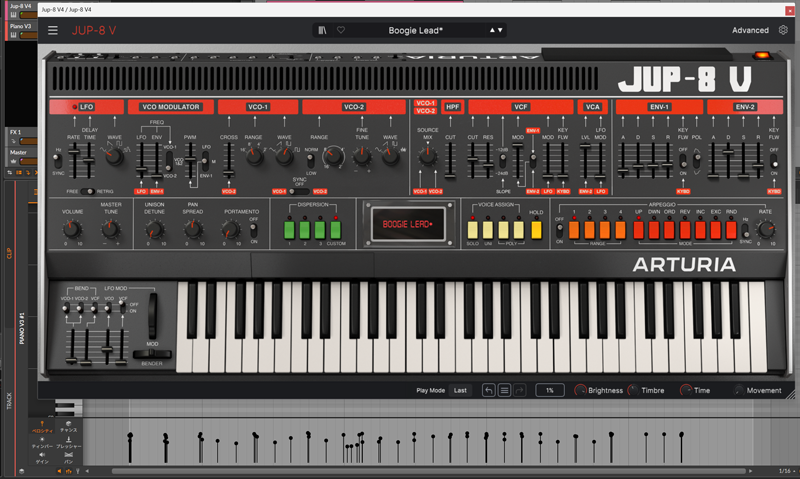Select the UNI voice assign button

[488, 230]
